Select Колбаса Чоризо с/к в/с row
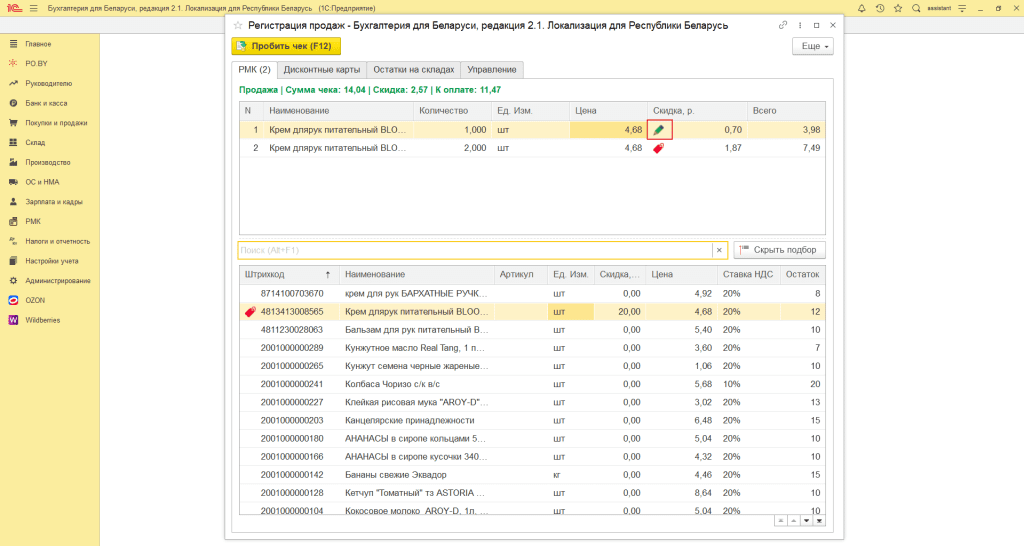1024x546 pixels. [532, 384]
